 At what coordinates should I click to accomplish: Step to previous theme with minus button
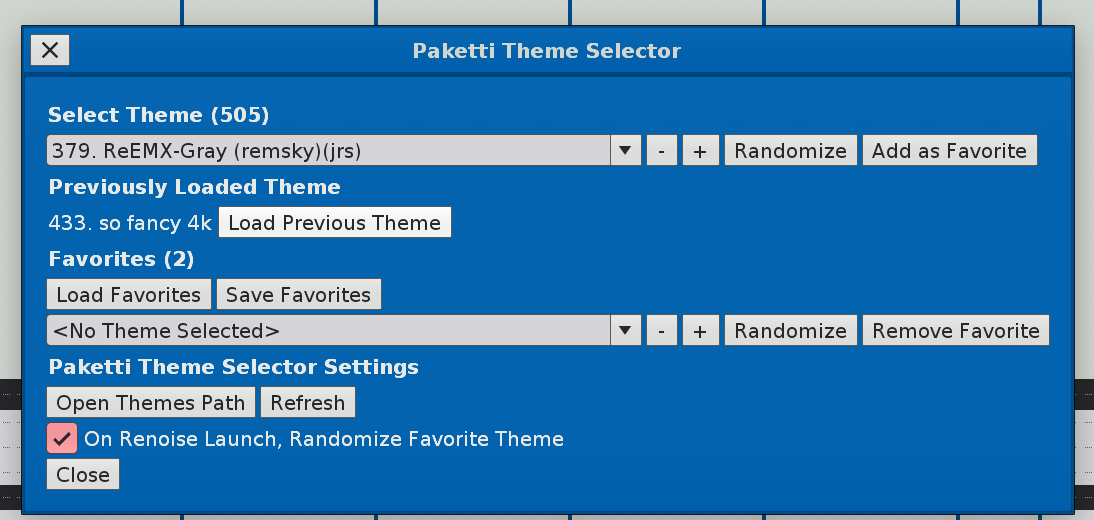click(x=661, y=151)
